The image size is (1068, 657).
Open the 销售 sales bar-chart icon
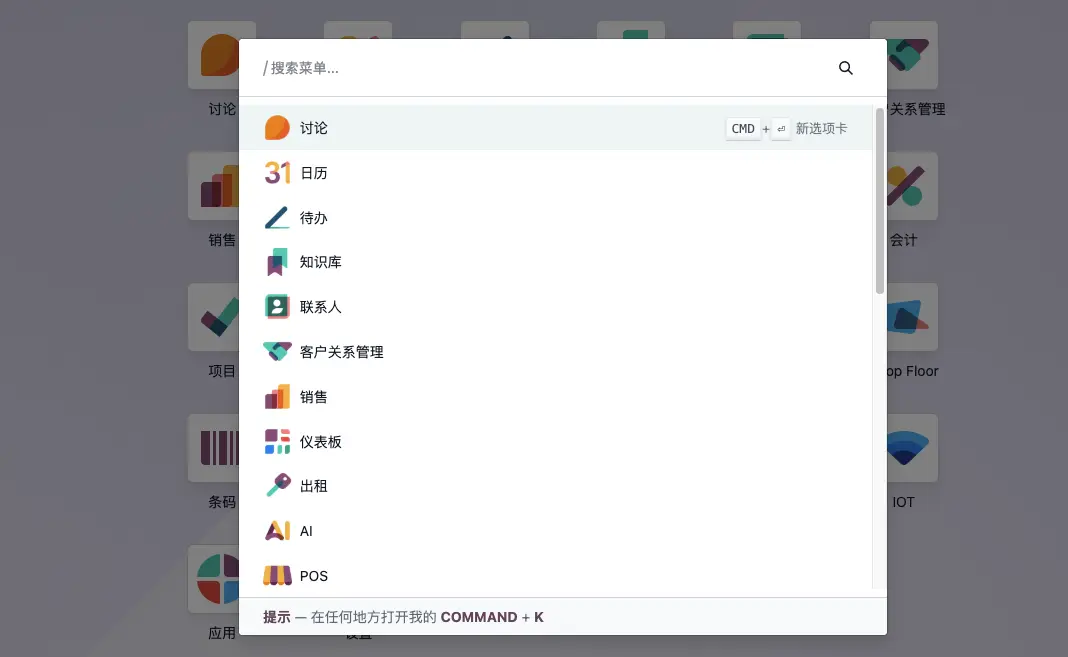(276, 396)
